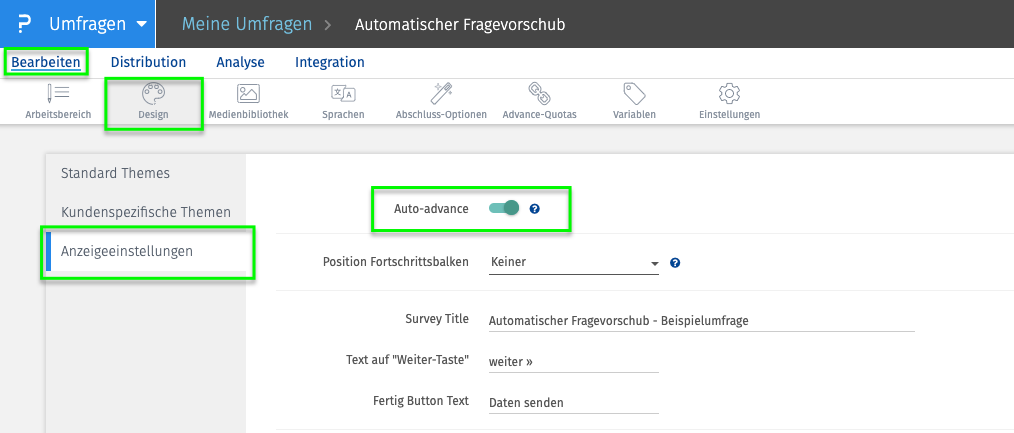Click the Survey Title input field

point(702,321)
